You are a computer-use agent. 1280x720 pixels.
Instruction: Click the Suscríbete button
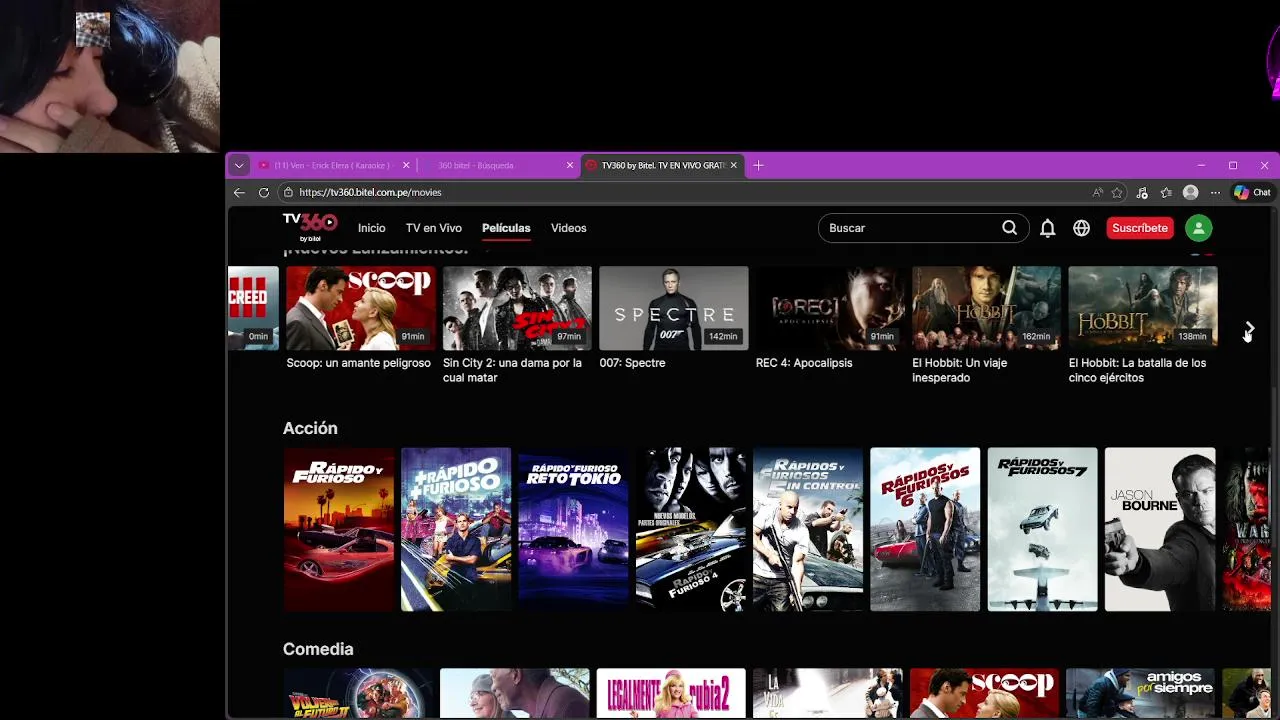(1140, 228)
